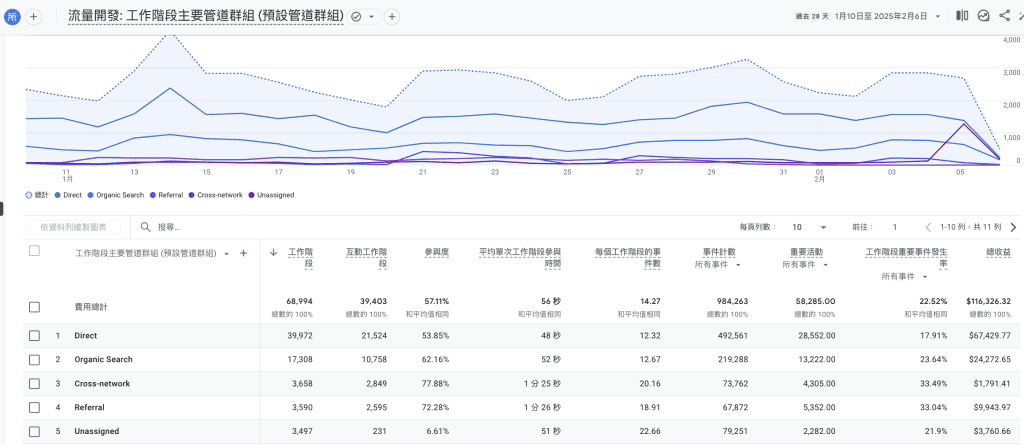This screenshot has height=445, width=1024.
Task: Add a secondary dimension with the blue plus
Action: point(244,254)
